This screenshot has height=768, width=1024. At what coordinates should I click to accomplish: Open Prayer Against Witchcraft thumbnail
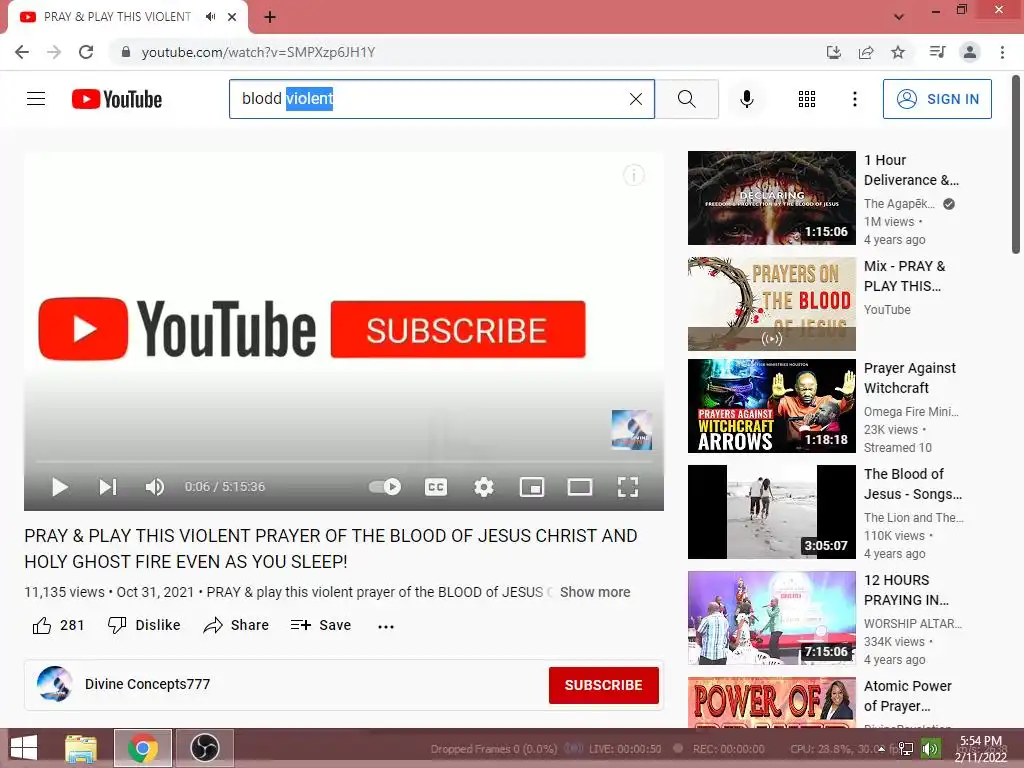(x=772, y=406)
